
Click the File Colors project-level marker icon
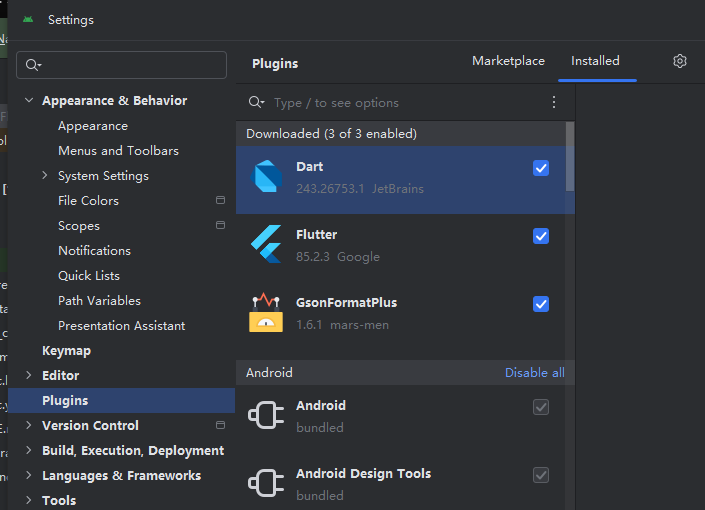tap(220, 200)
